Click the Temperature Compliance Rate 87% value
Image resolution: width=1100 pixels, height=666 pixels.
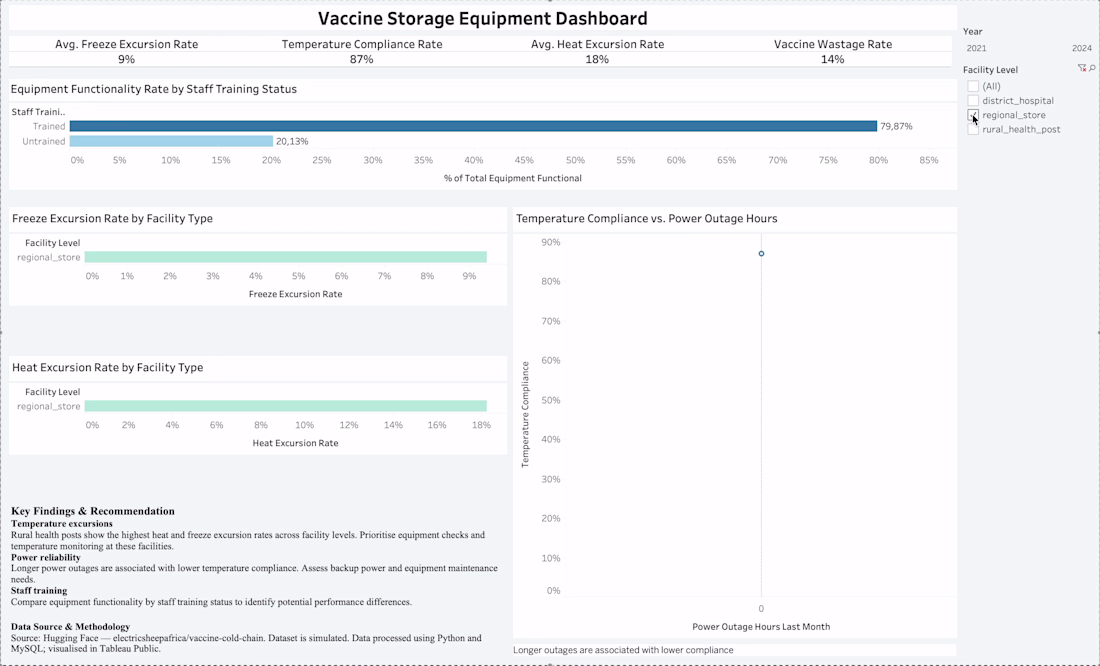click(x=362, y=60)
